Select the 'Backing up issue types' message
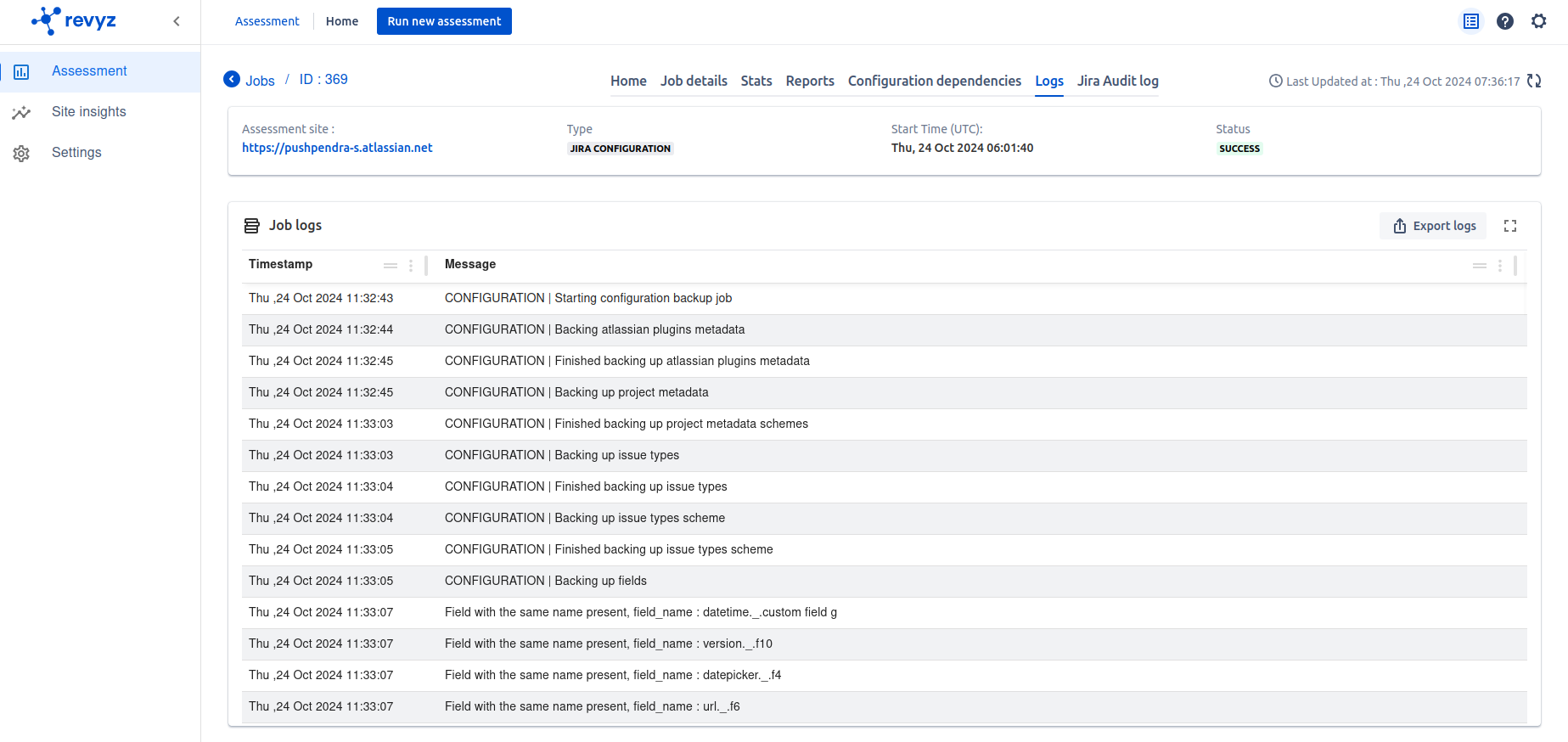Viewport: 1568px width, 742px height. (562, 455)
